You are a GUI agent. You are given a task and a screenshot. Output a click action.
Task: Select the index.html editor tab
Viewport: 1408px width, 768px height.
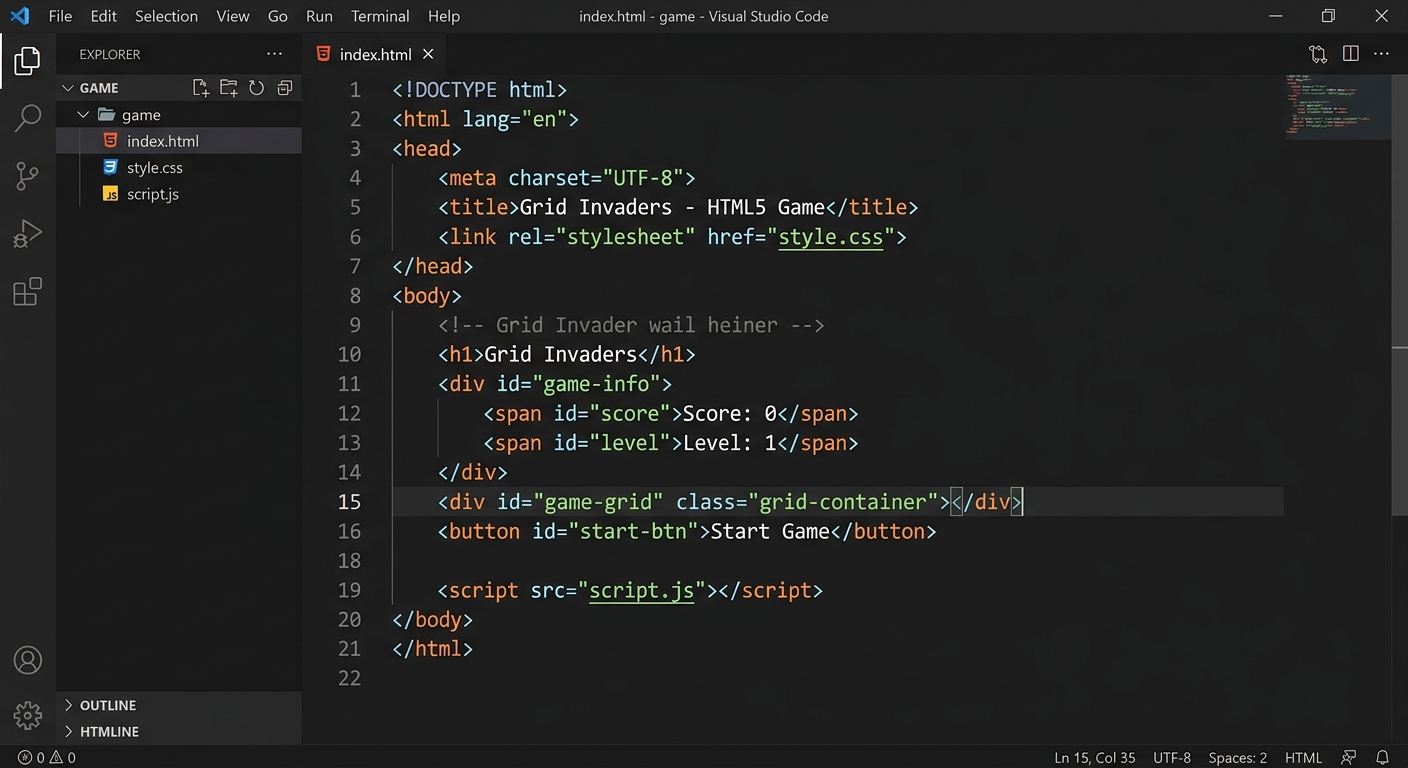tap(375, 54)
